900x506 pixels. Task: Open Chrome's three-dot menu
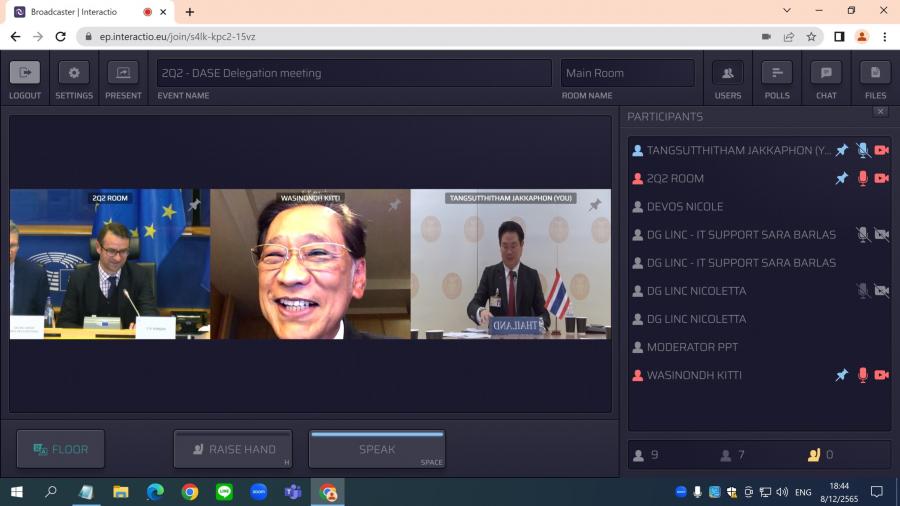884,36
